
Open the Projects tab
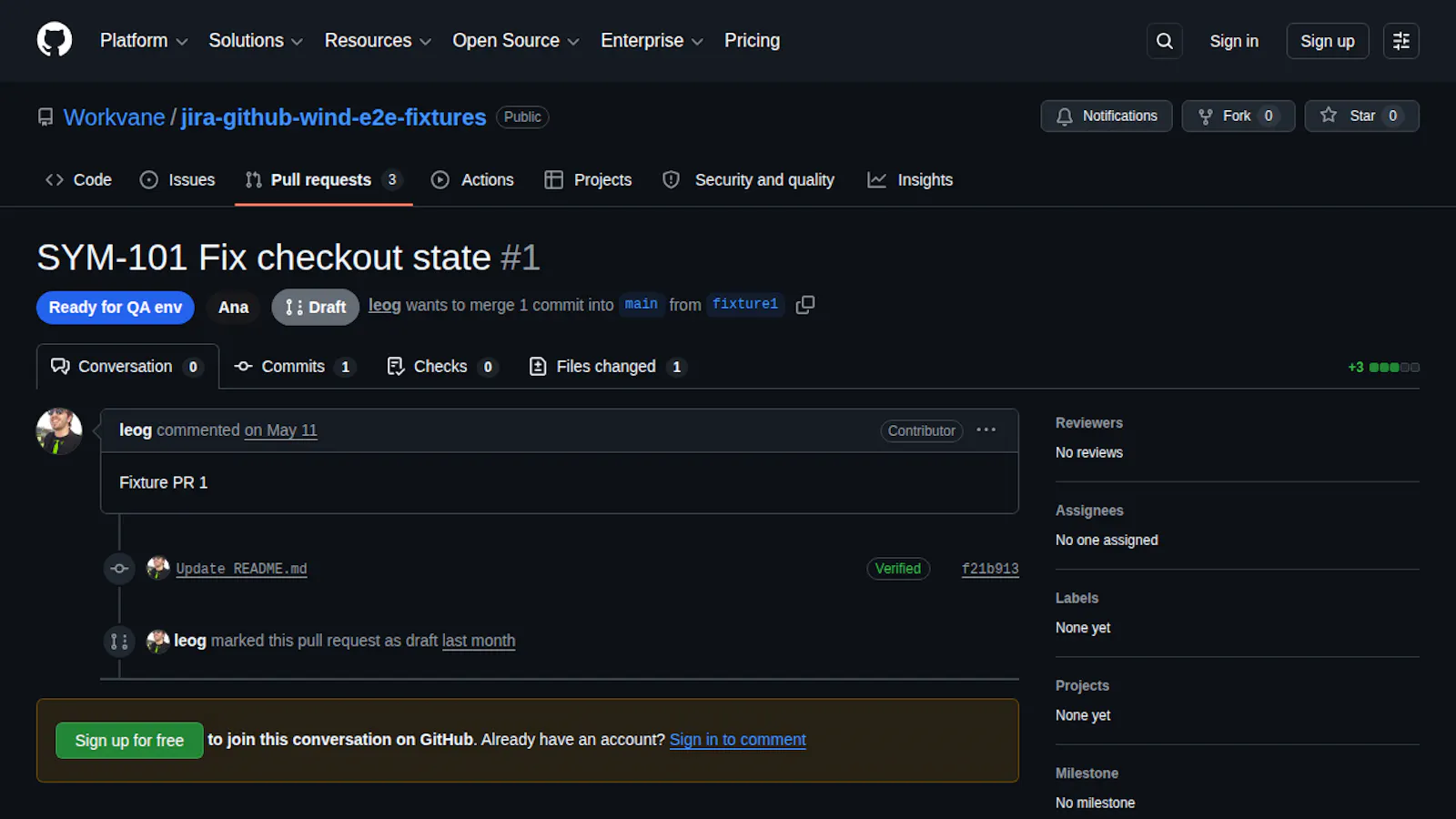588,180
